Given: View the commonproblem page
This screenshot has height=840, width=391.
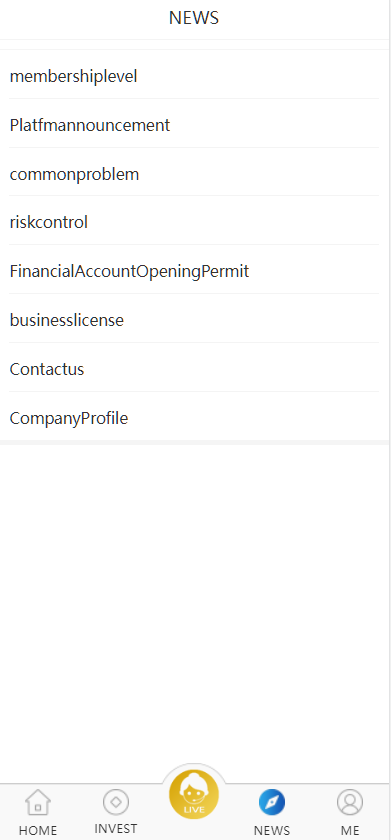Looking at the screenshot, I should click(194, 174).
